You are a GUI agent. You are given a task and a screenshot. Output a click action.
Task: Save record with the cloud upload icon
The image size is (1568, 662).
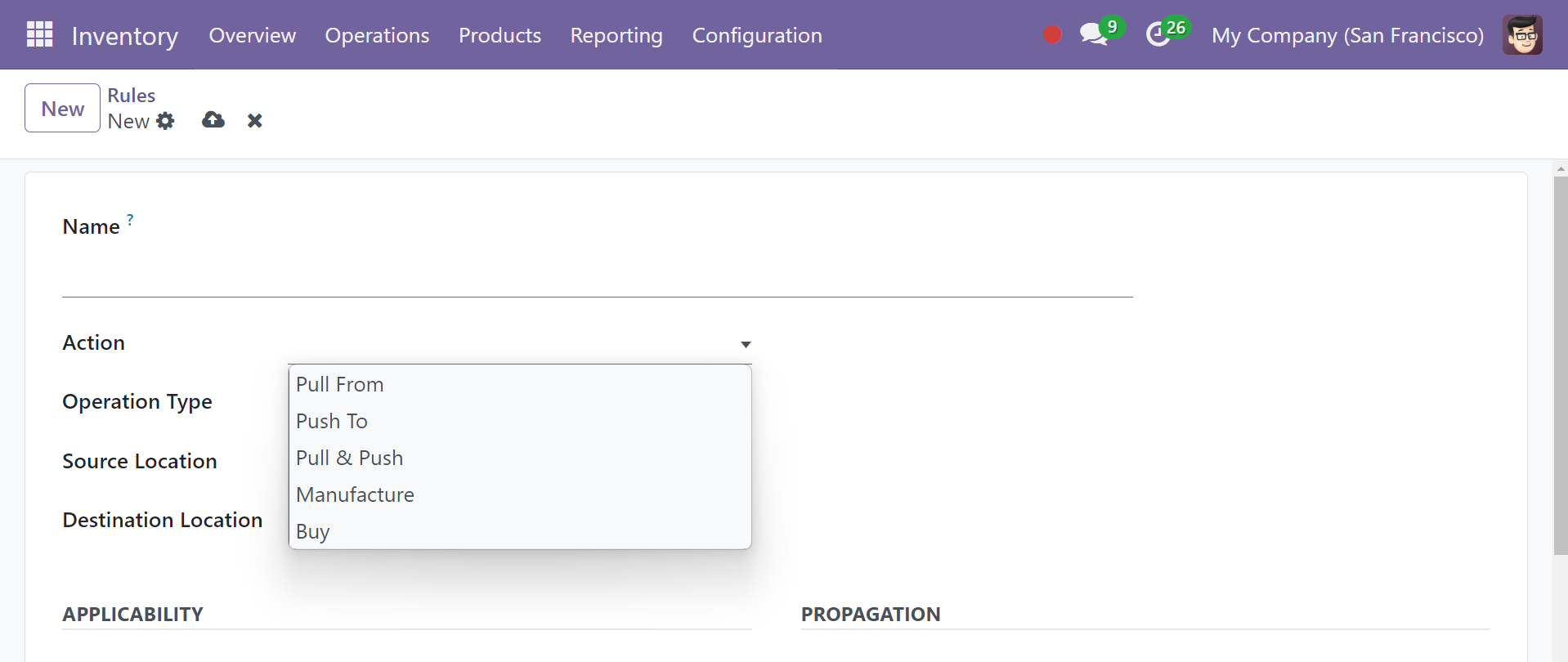213,120
